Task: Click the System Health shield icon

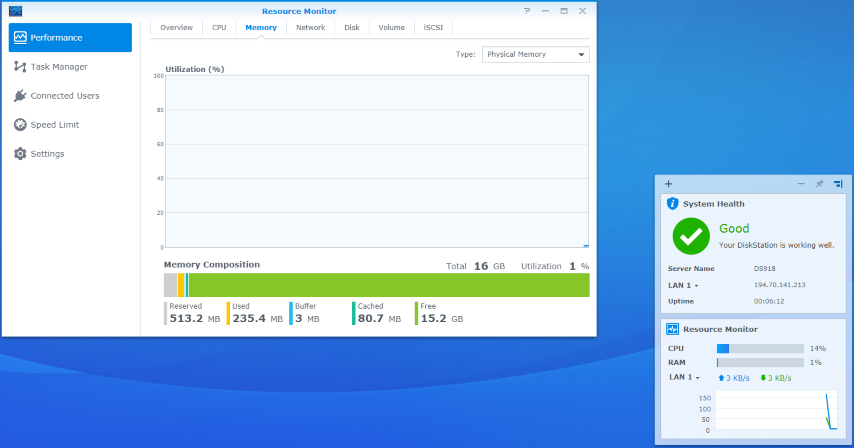Action: 673,204
